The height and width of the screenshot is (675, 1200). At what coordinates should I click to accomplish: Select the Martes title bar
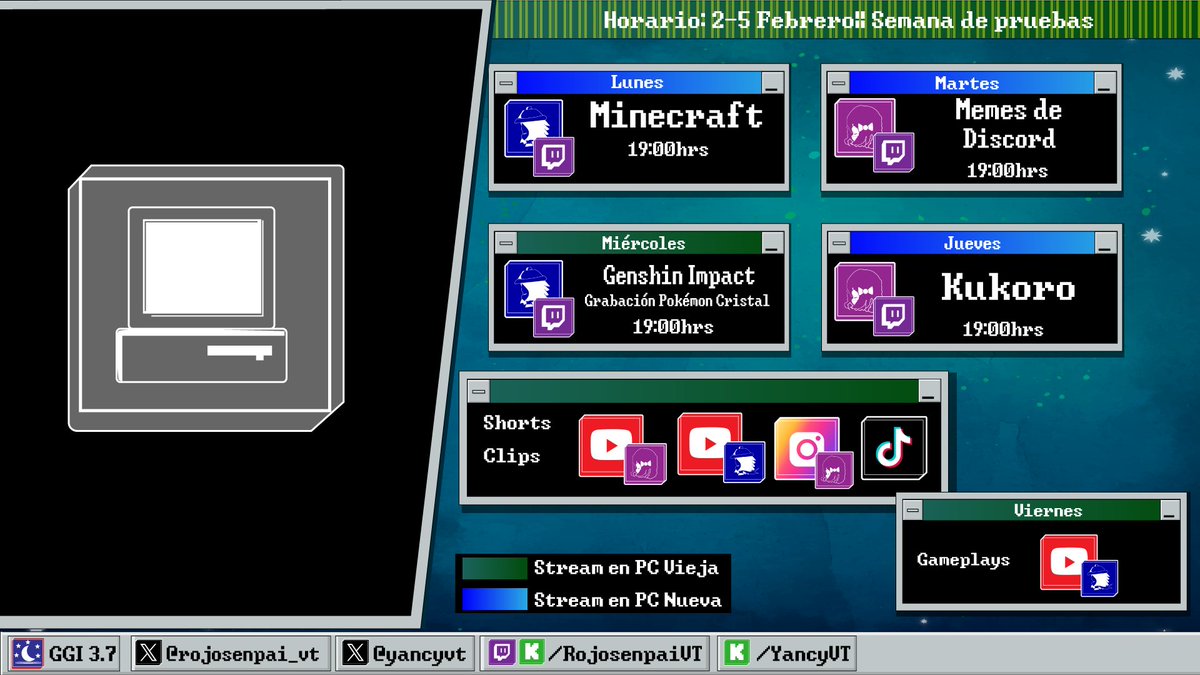(x=970, y=83)
